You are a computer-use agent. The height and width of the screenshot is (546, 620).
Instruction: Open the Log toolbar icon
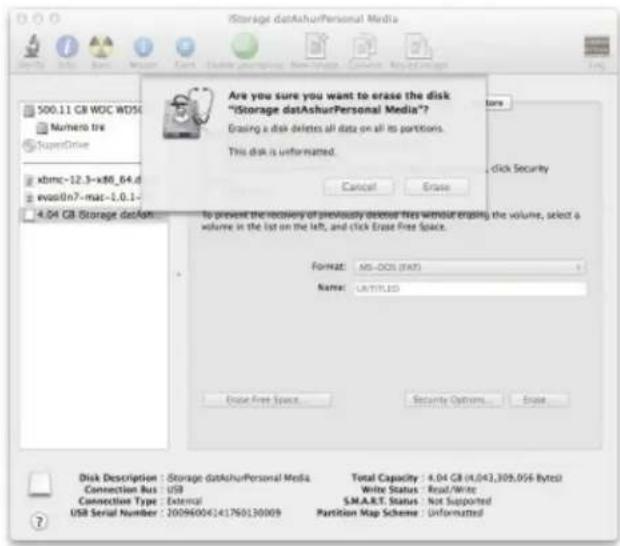tap(597, 47)
